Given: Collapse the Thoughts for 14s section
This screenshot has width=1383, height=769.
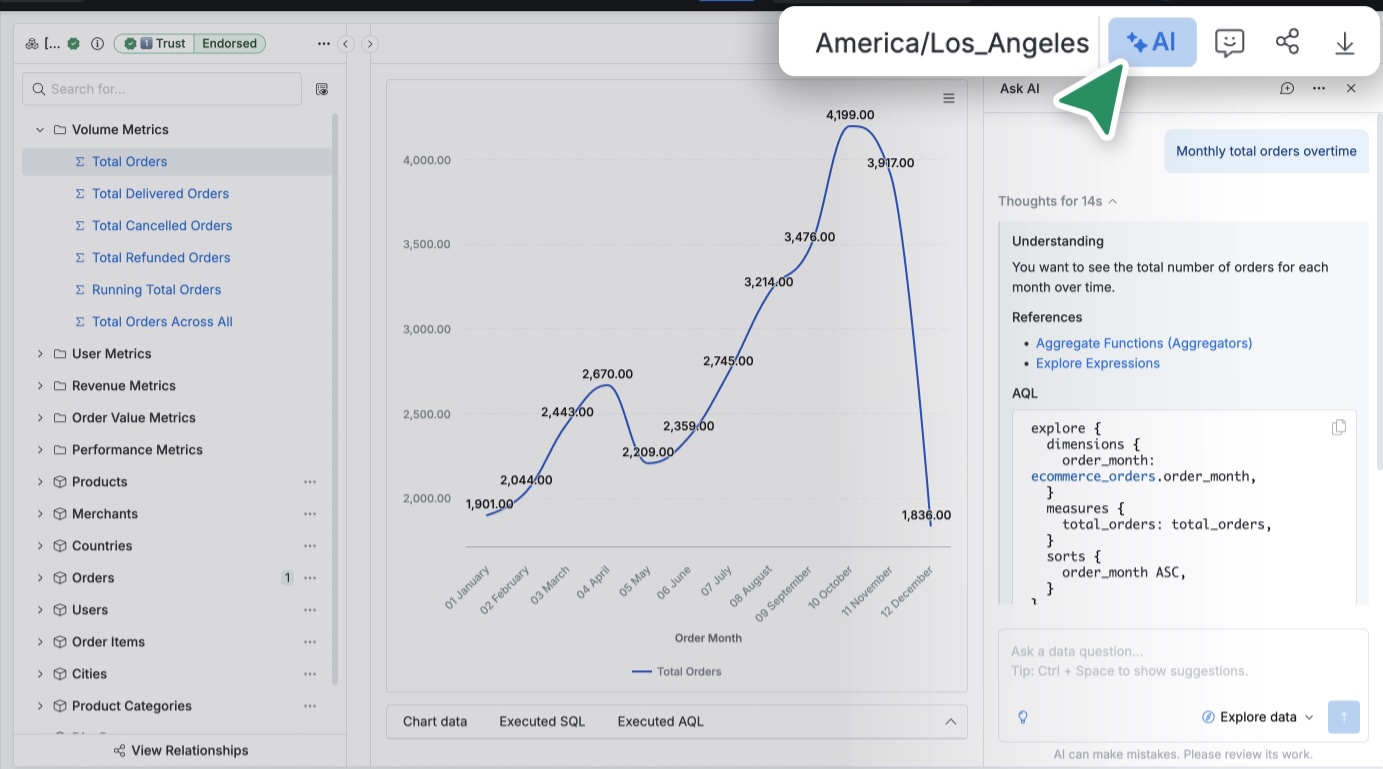Looking at the screenshot, I should [x=1057, y=201].
